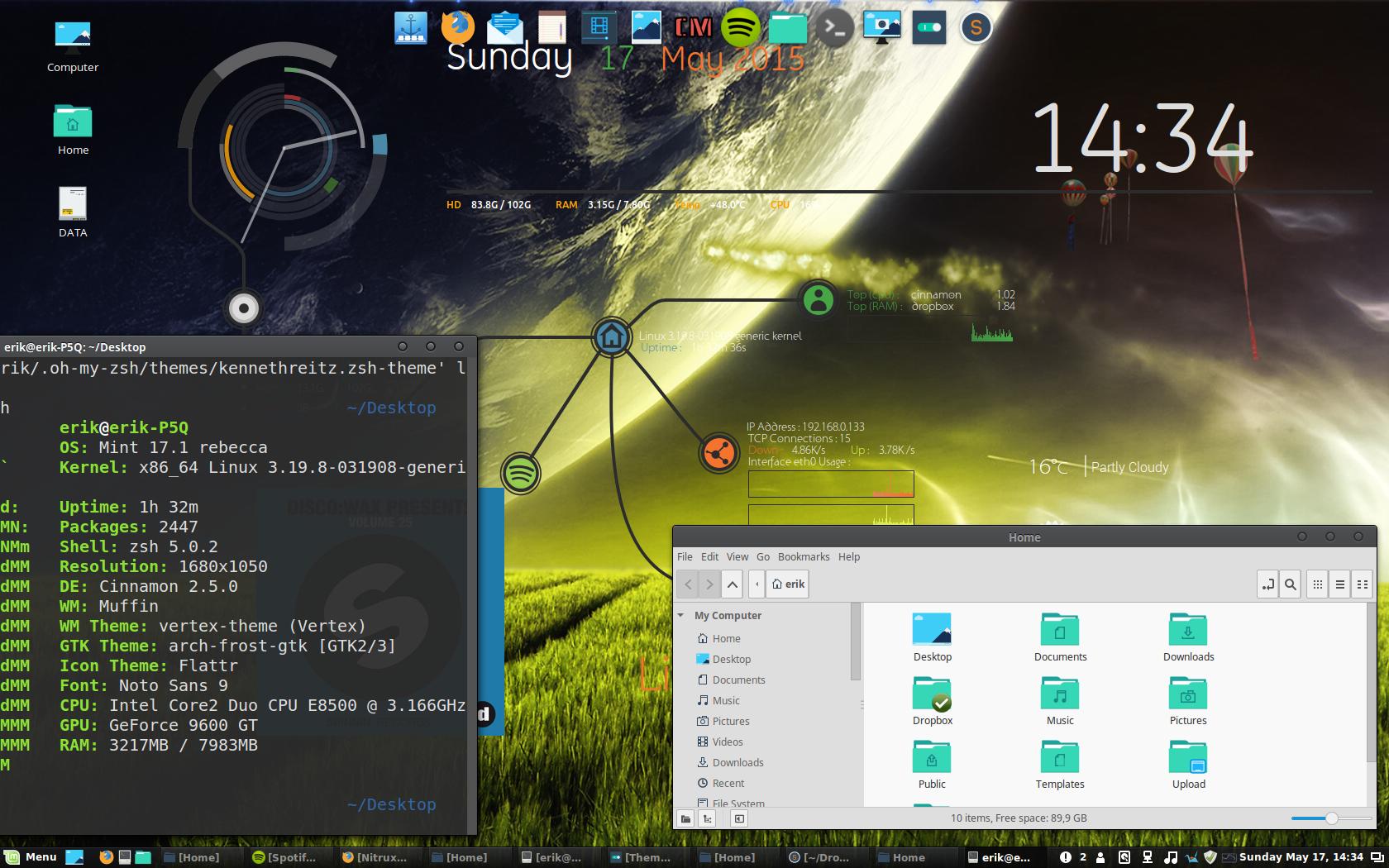Open the sound applet music note in tray
The height and width of the screenshot is (868, 1389).
coord(1169,857)
